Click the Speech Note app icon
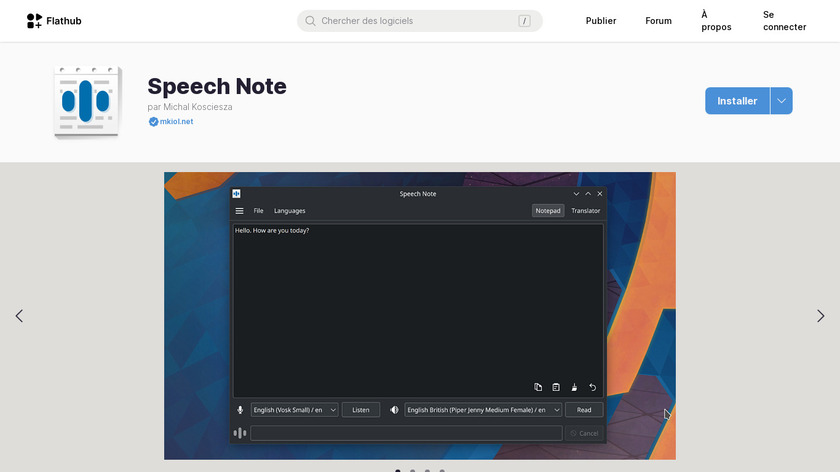Image resolution: width=840 pixels, height=472 pixels. (x=88, y=101)
